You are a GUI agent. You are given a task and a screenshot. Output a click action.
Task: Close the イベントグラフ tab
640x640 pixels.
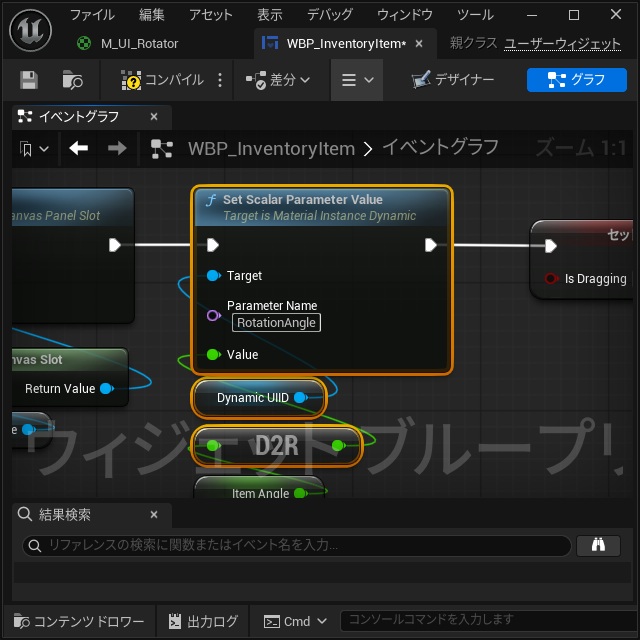pos(154,117)
